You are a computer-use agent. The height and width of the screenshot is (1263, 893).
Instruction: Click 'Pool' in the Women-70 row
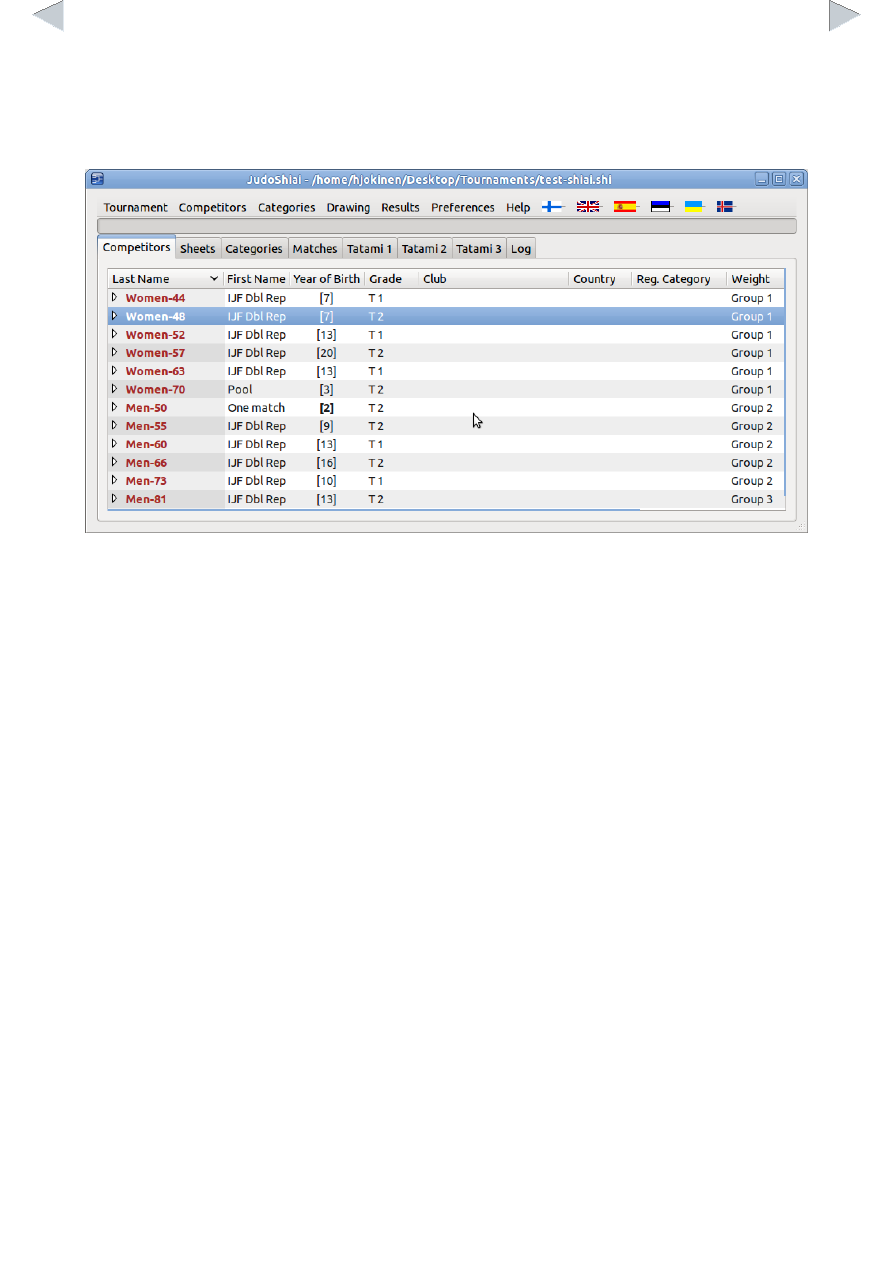240,389
